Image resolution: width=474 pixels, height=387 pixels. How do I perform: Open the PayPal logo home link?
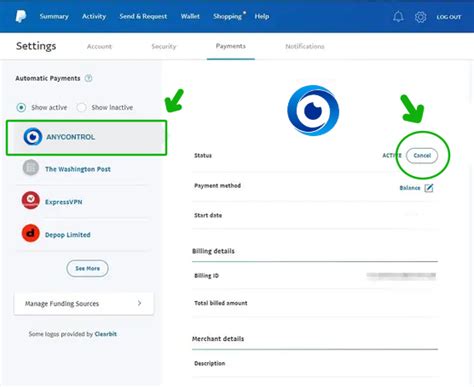pos(21,16)
